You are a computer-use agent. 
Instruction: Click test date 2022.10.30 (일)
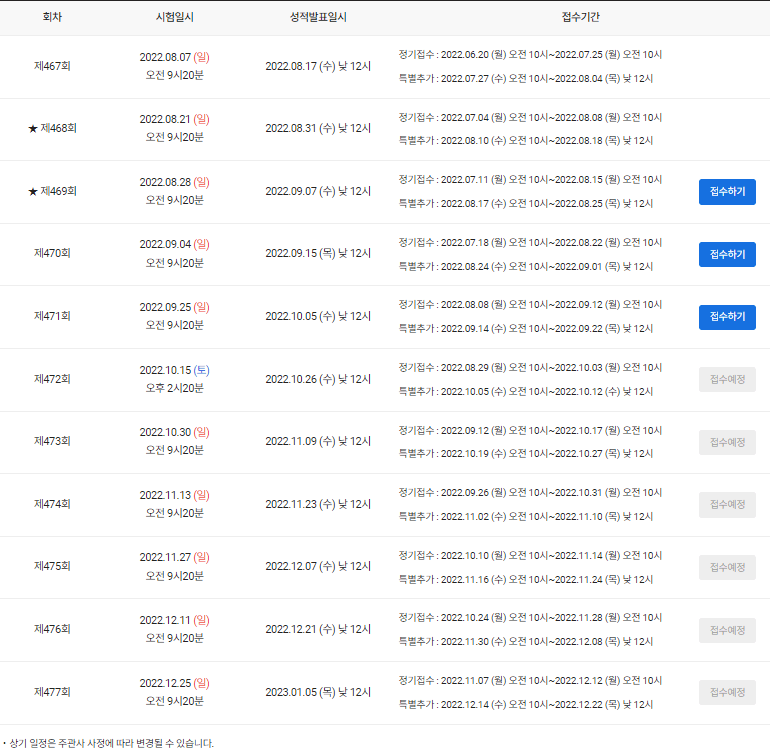[x=174, y=432]
